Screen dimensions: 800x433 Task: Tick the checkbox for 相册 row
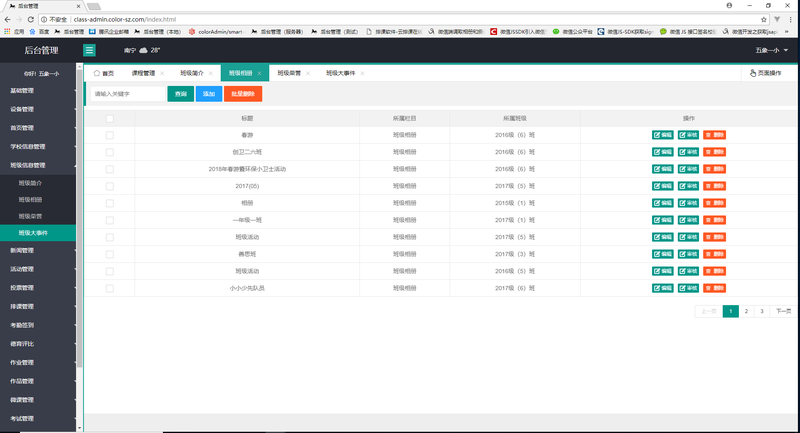[110, 203]
